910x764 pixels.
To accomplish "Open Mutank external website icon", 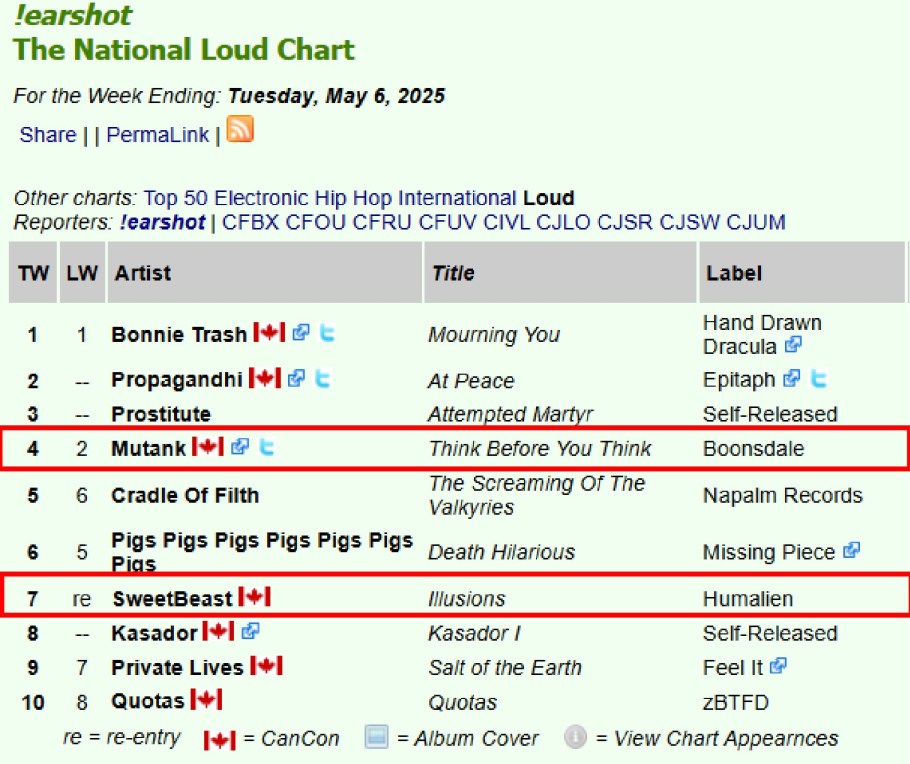I will point(240,447).
